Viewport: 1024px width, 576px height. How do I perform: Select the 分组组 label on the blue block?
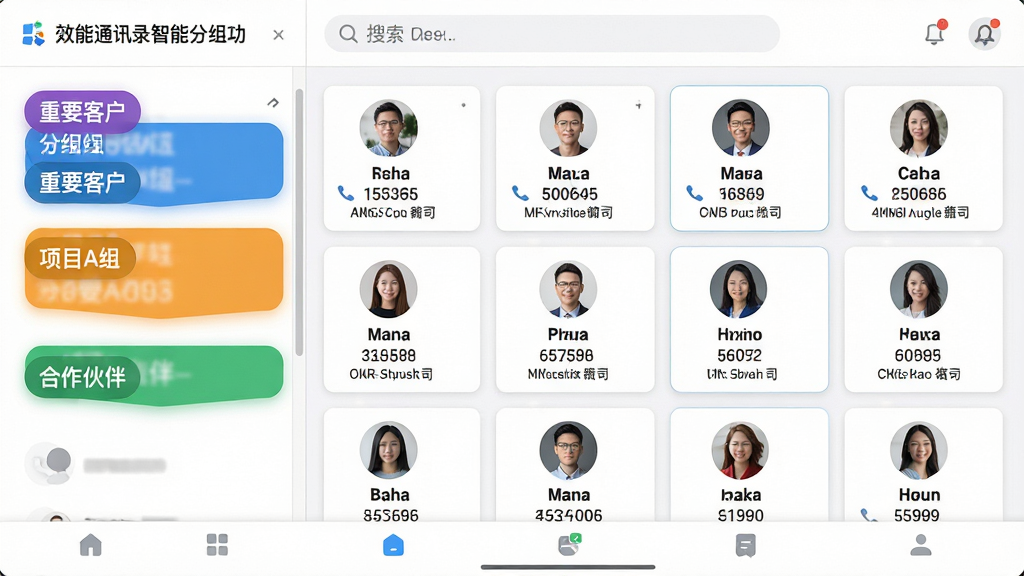click(x=71, y=144)
